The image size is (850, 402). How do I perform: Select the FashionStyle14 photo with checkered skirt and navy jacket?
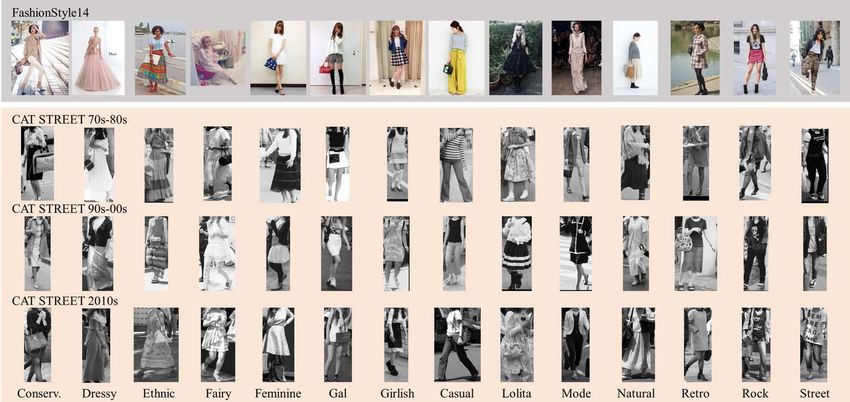point(396,57)
